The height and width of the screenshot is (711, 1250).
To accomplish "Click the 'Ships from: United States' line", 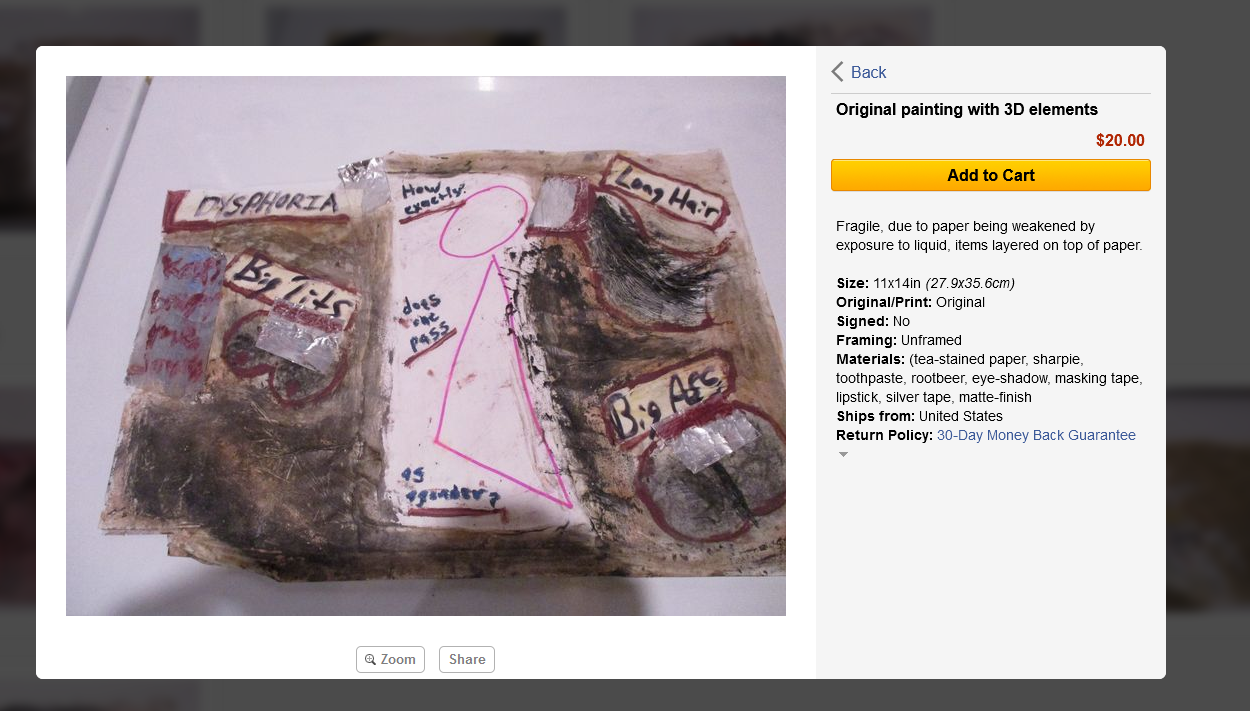I will tap(919, 416).
